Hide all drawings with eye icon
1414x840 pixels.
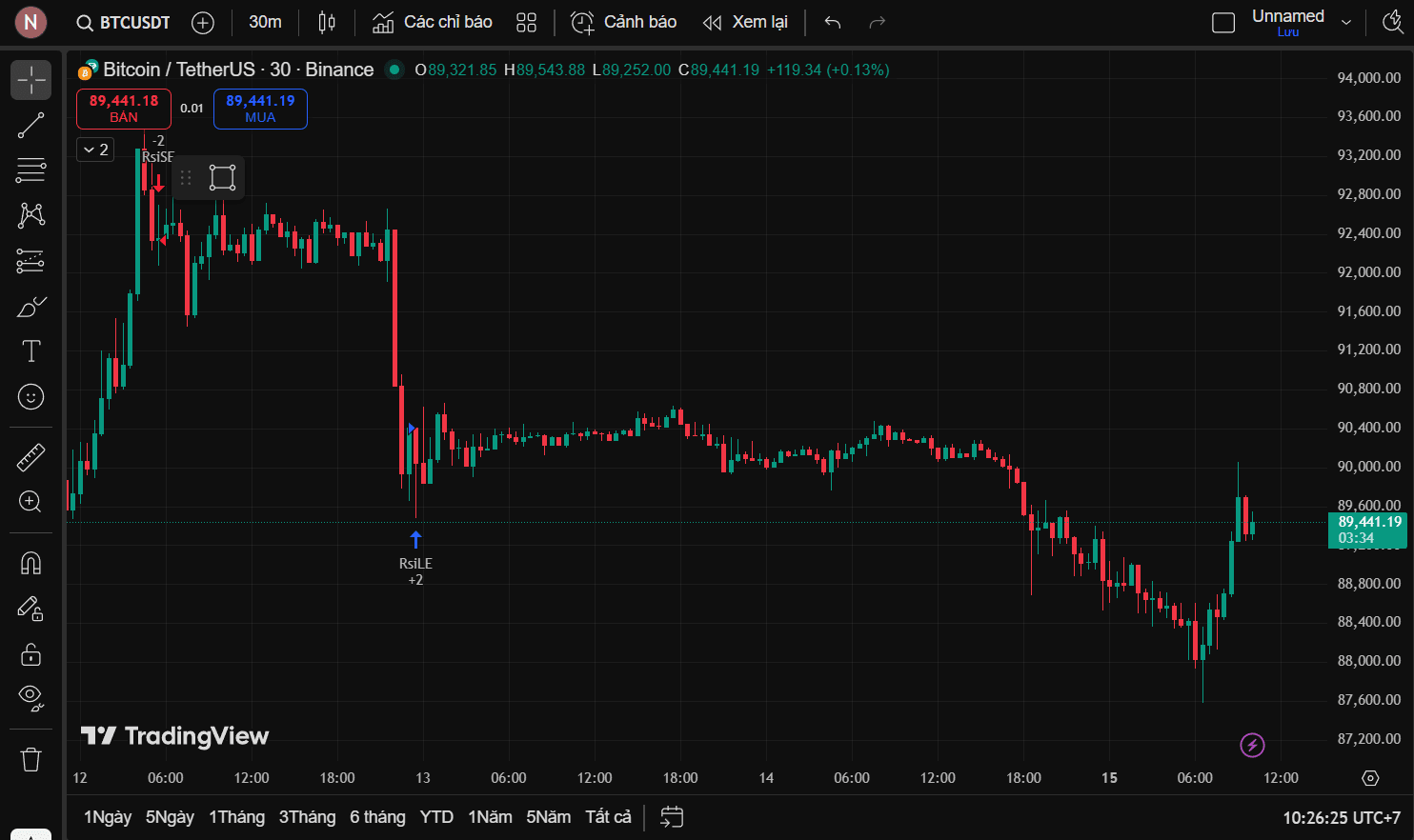coord(30,698)
